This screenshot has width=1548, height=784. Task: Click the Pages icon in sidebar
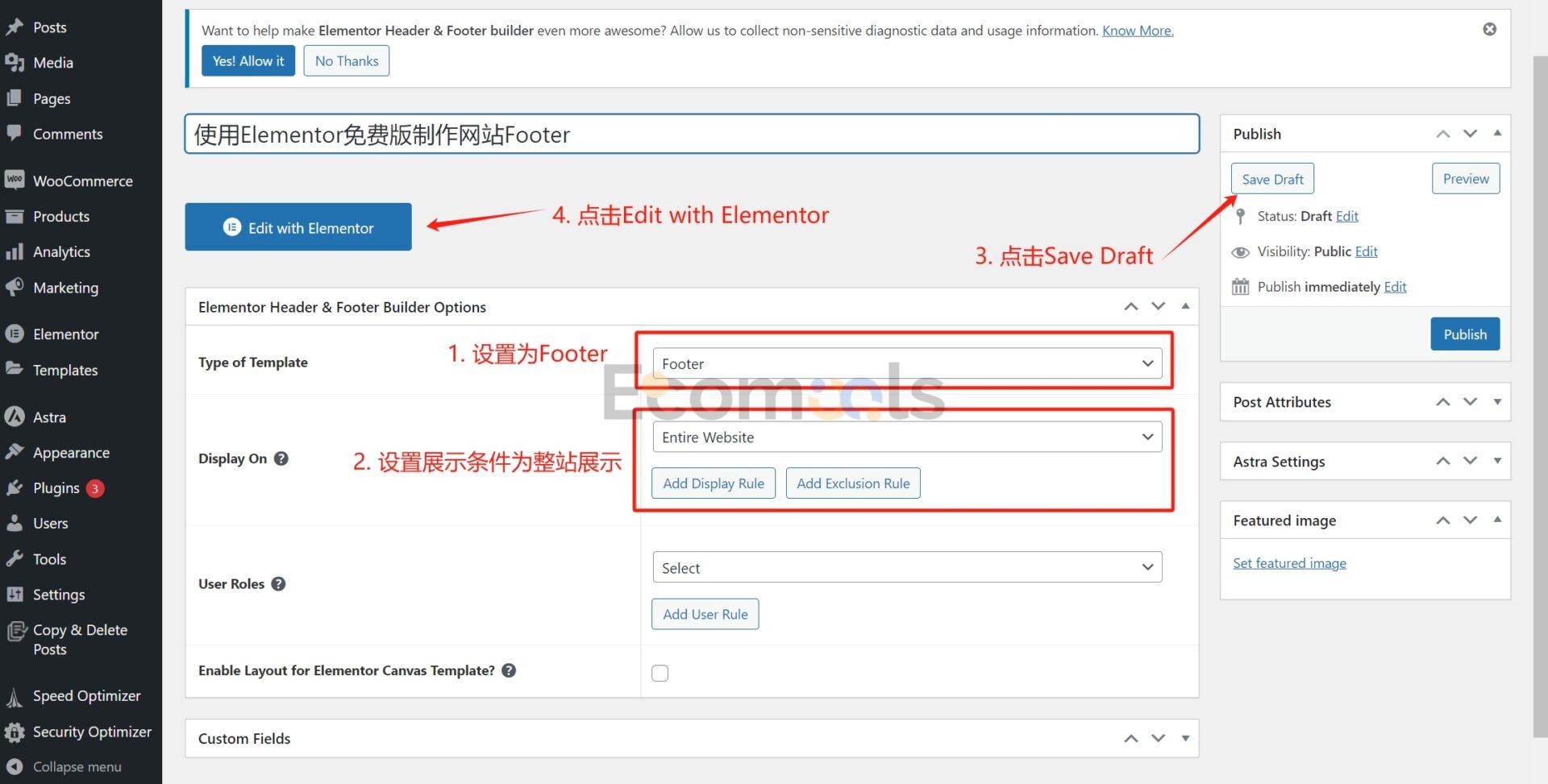(x=15, y=98)
